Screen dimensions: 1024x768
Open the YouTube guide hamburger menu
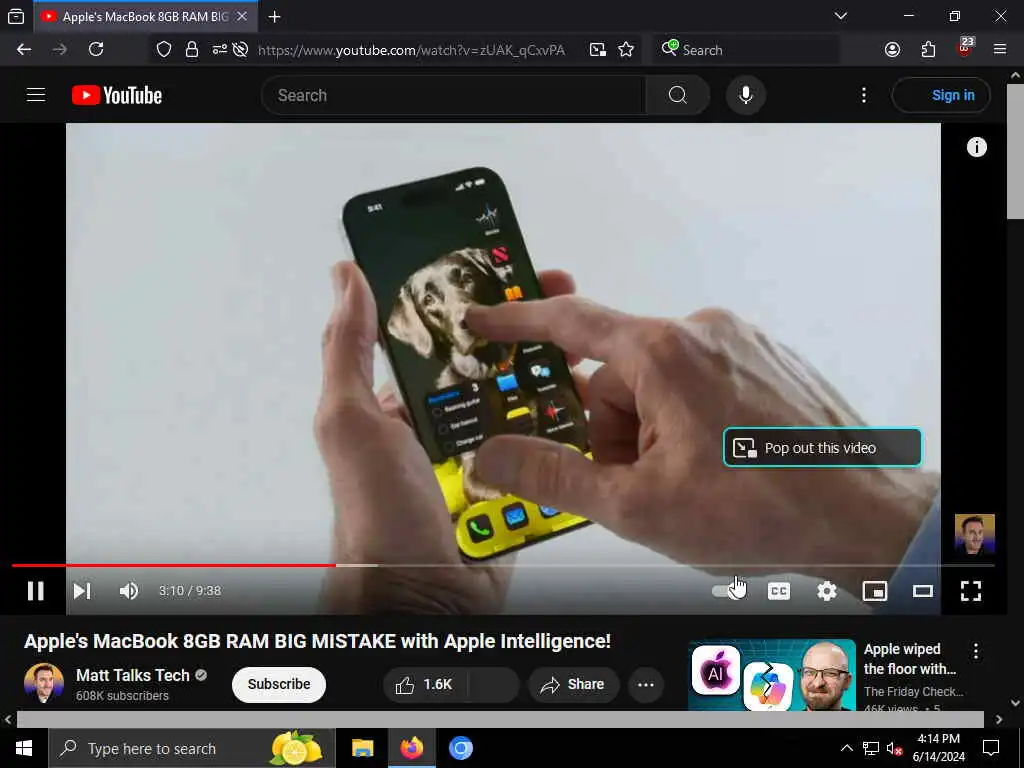(x=36, y=95)
